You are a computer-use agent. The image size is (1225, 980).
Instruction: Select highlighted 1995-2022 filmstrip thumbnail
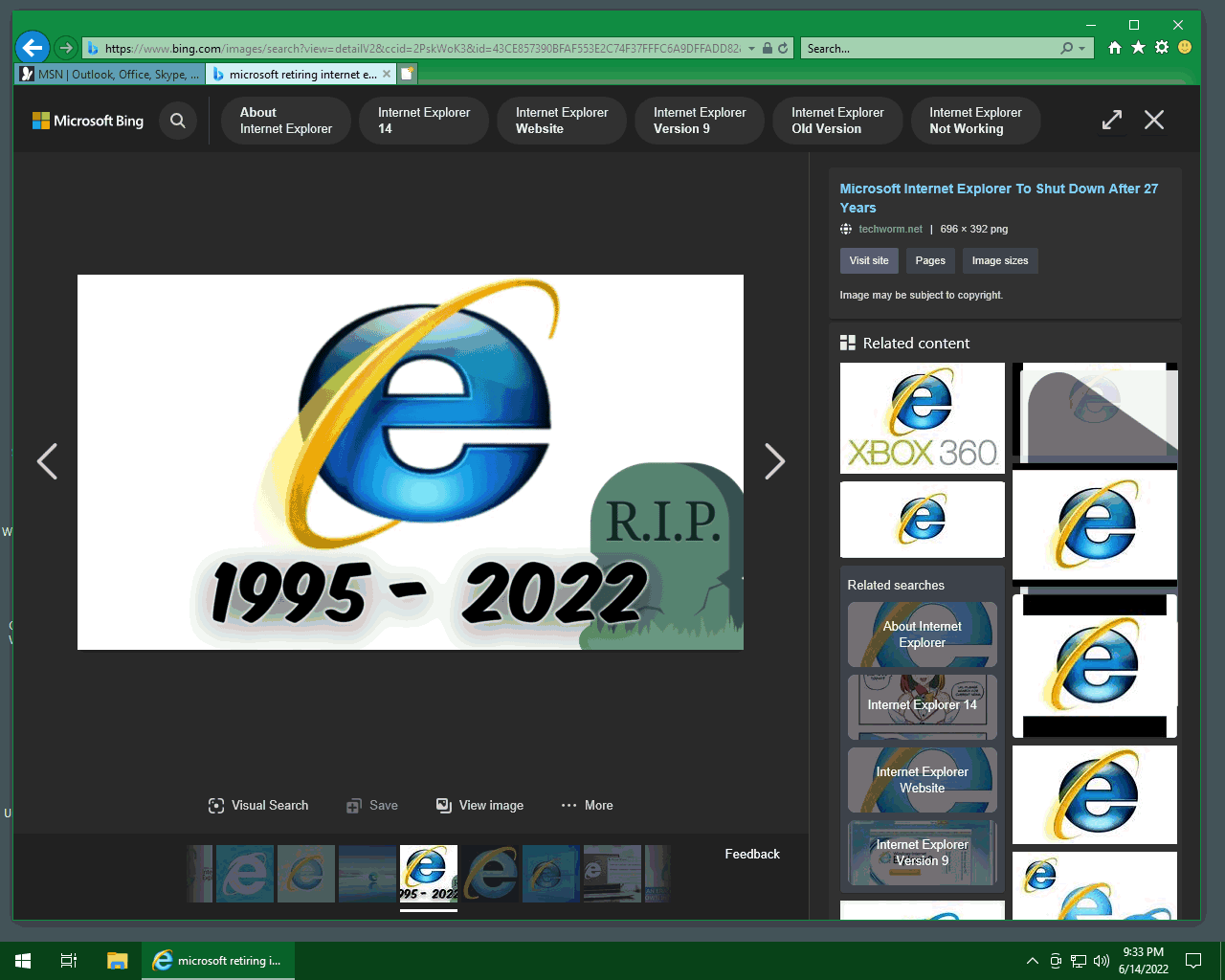tap(429, 874)
